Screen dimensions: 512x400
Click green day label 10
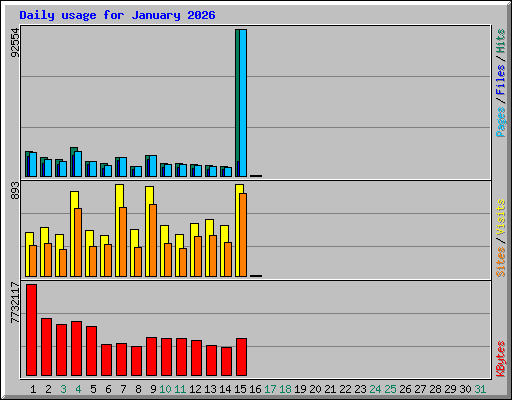165,389
